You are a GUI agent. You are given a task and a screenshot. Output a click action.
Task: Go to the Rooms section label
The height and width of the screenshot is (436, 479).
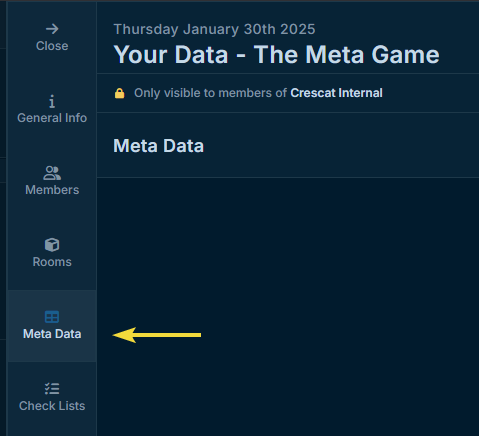click(52, 262)
